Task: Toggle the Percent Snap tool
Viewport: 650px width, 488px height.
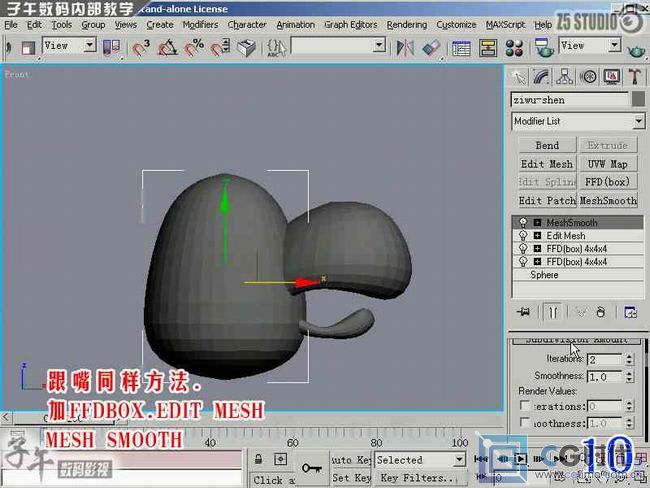Action: pos(194,47)
